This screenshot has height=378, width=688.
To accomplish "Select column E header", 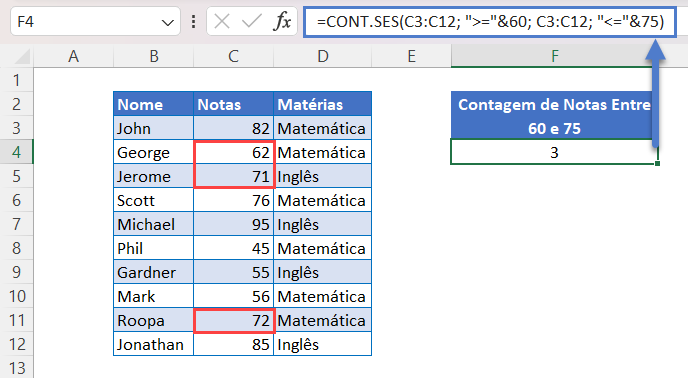I will point(411,56).
